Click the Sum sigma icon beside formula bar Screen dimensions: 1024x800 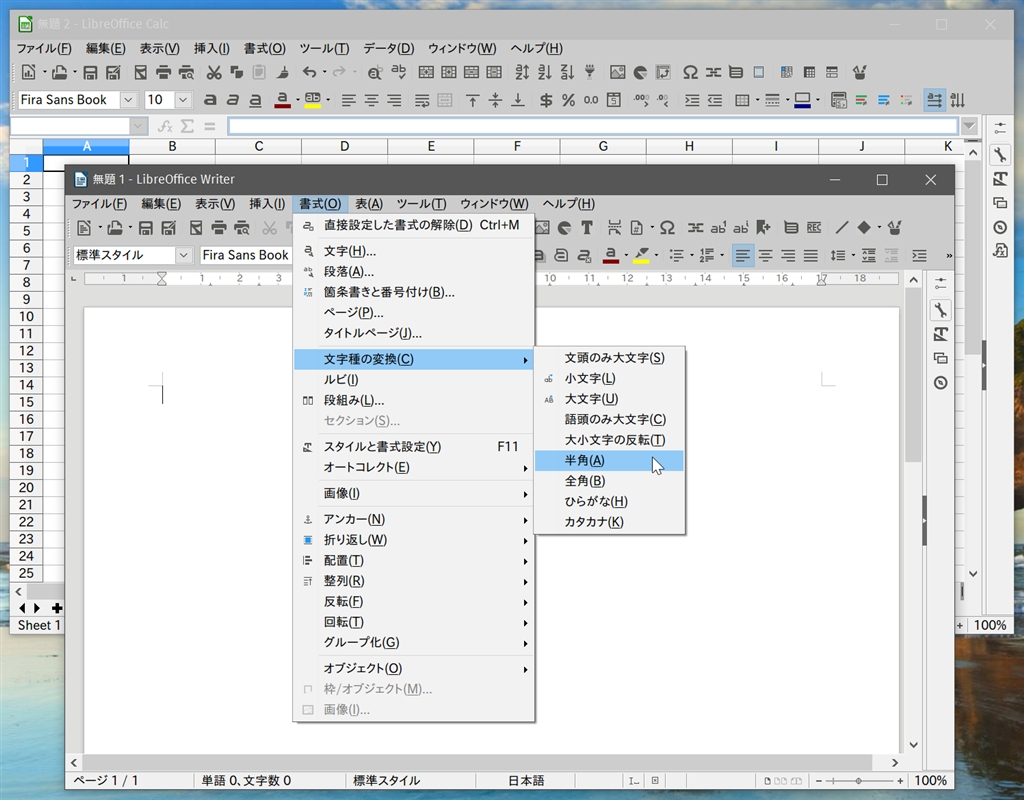tap(187, 126)
